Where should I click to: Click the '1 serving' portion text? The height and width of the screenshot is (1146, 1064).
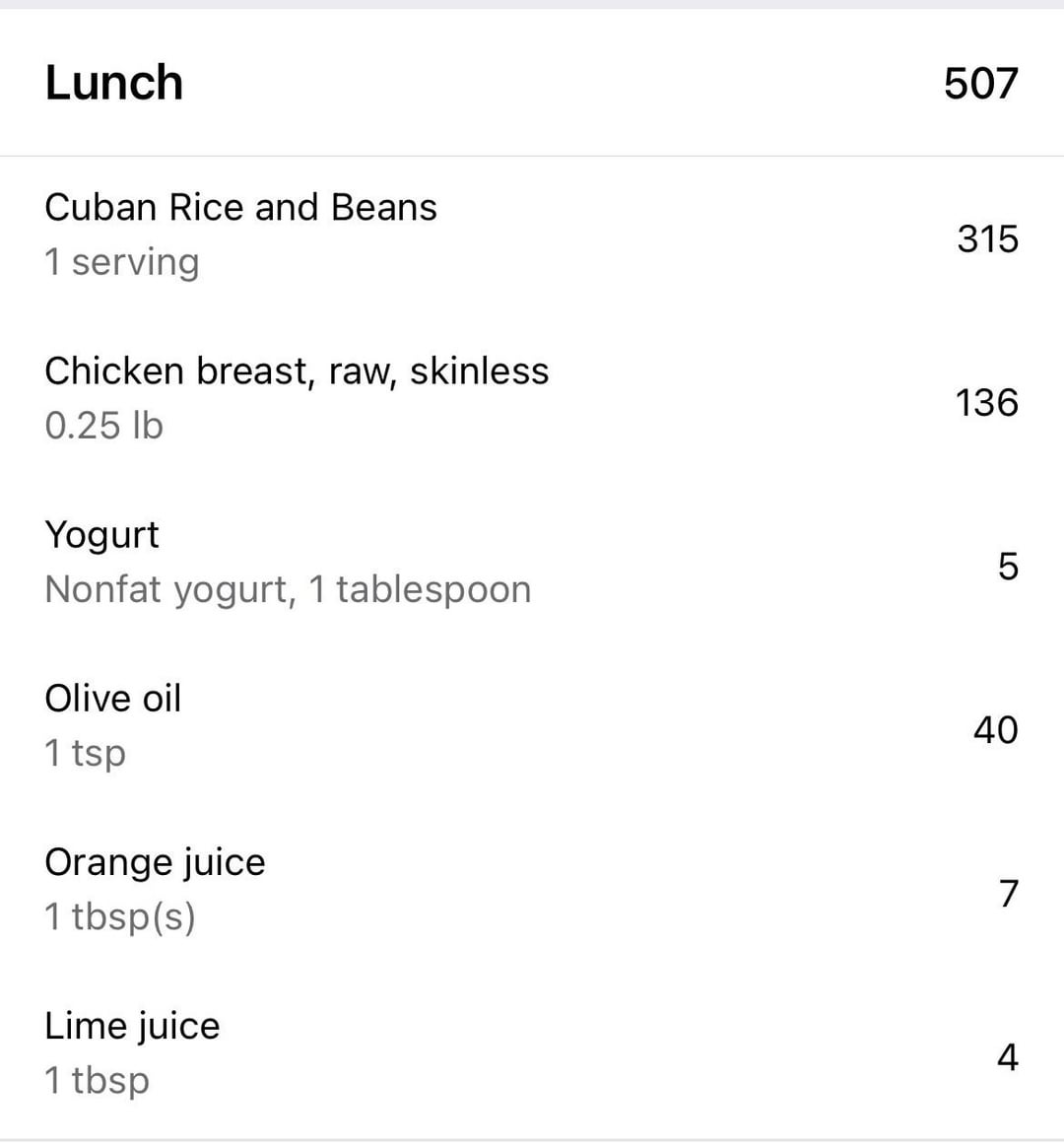pos(122,262)
